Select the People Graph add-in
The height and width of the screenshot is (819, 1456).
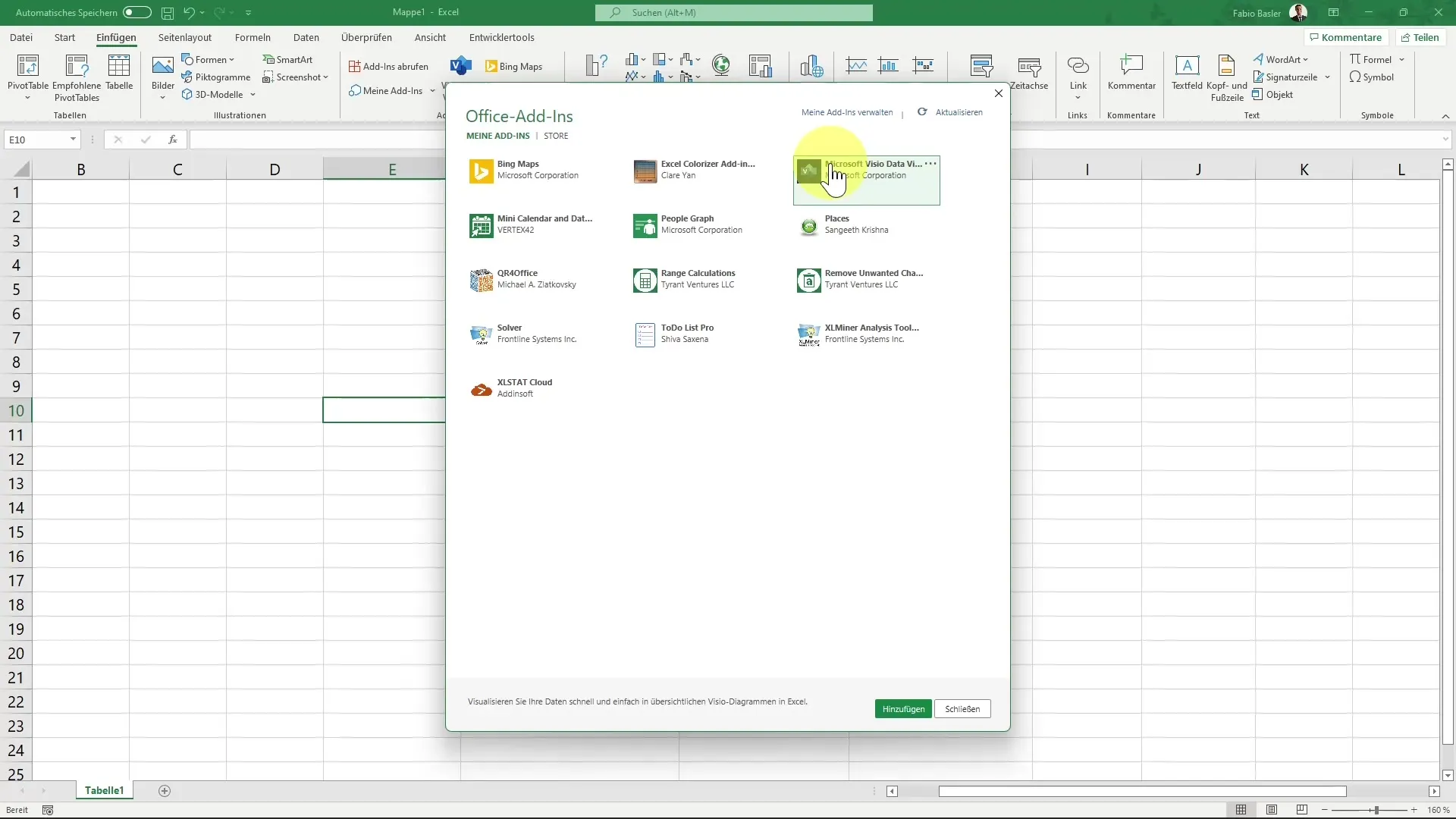coord(688,225)
